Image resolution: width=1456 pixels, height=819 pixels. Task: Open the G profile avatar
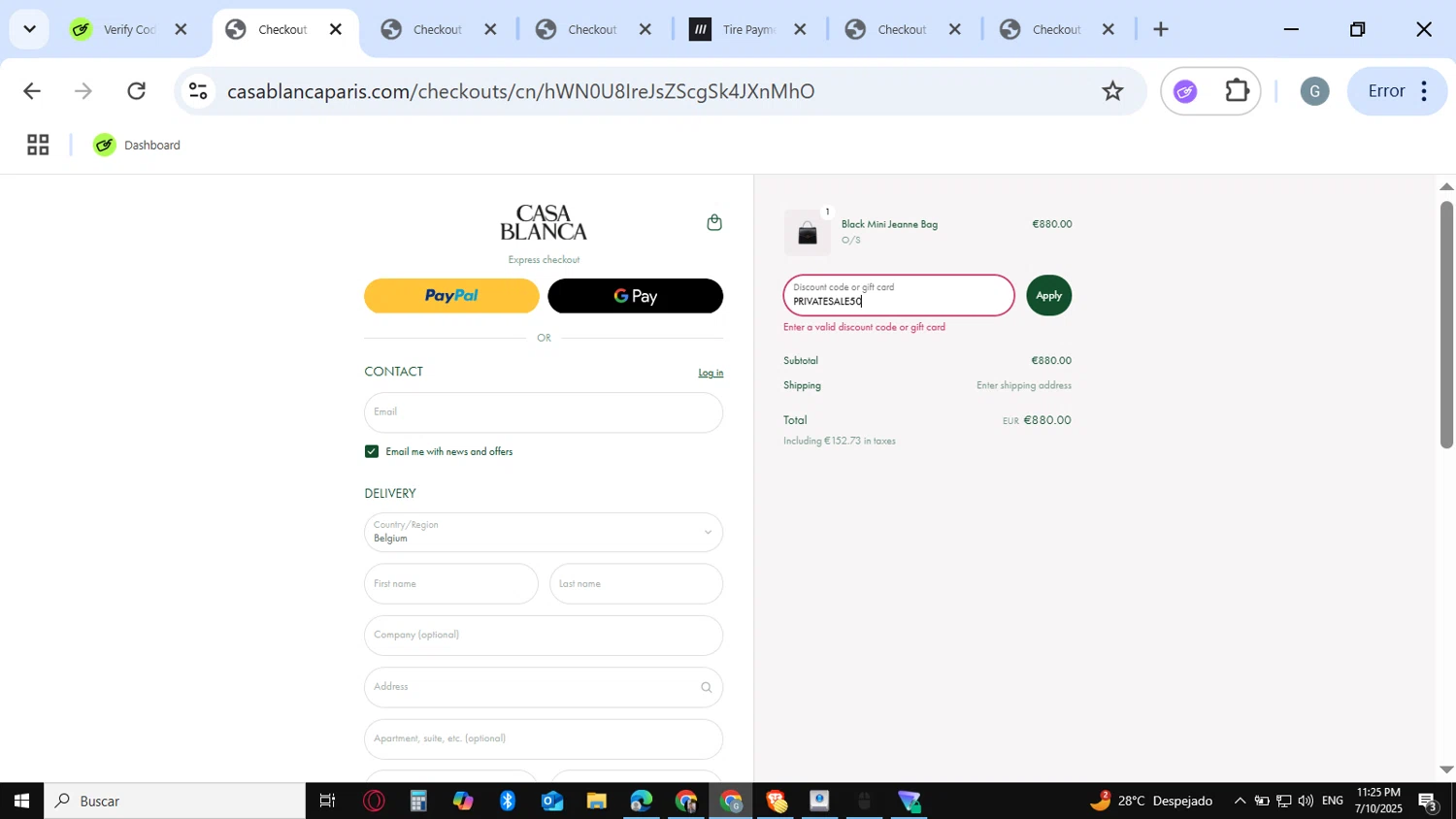[1314, 91]
